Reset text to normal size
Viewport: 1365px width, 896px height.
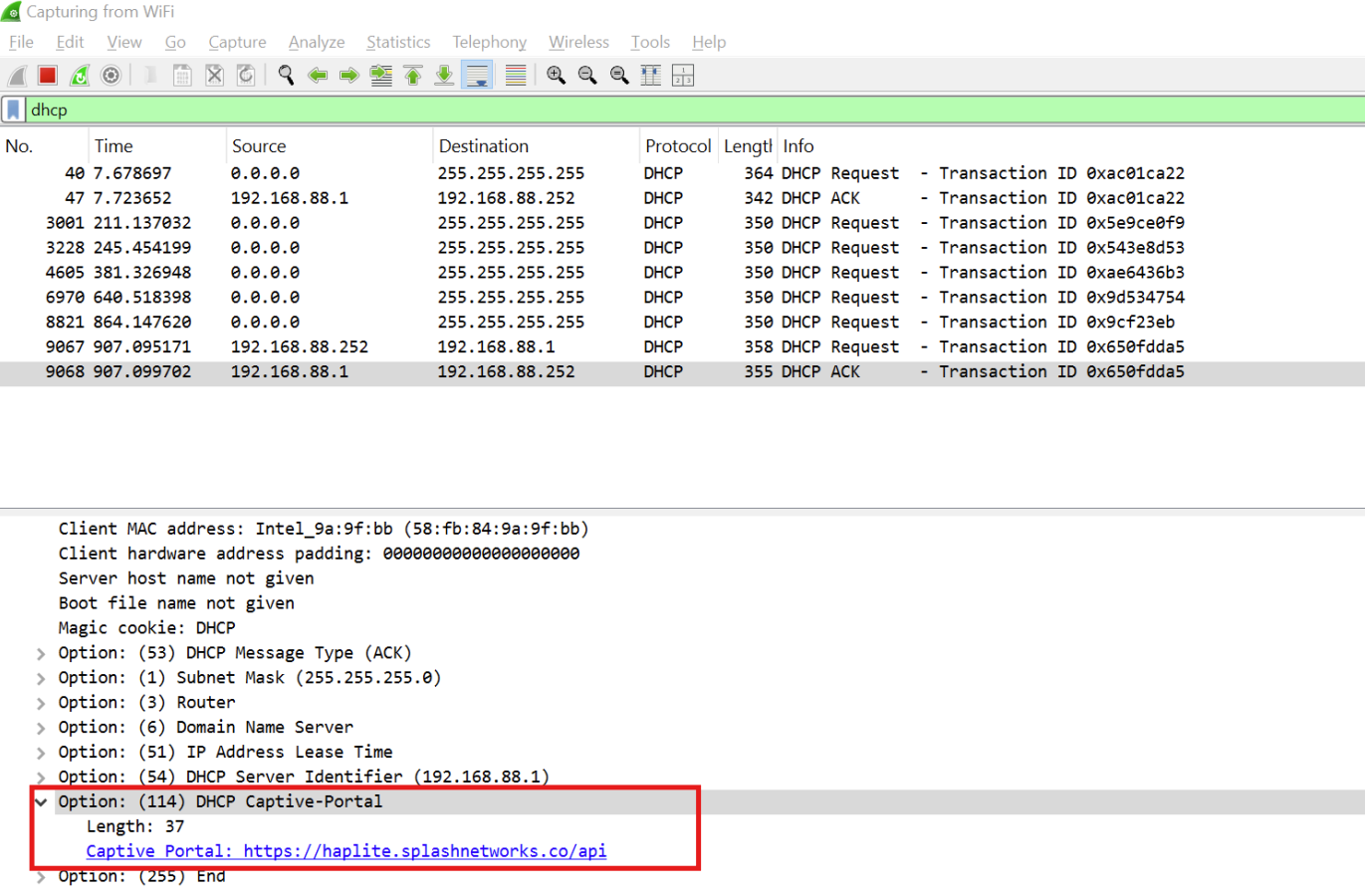coord(619,76)
